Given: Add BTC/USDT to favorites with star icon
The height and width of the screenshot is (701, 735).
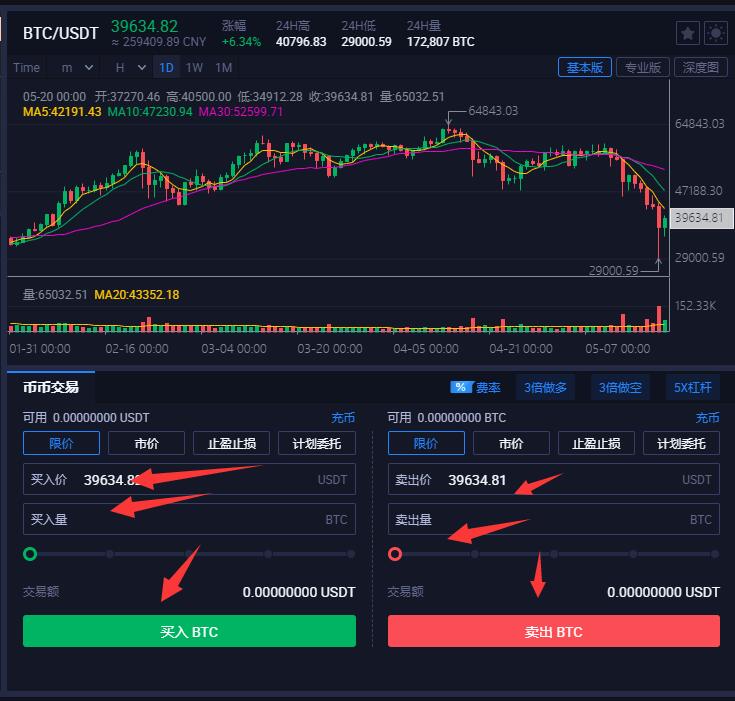Looking at the screenshot, I should pos(688,33).
